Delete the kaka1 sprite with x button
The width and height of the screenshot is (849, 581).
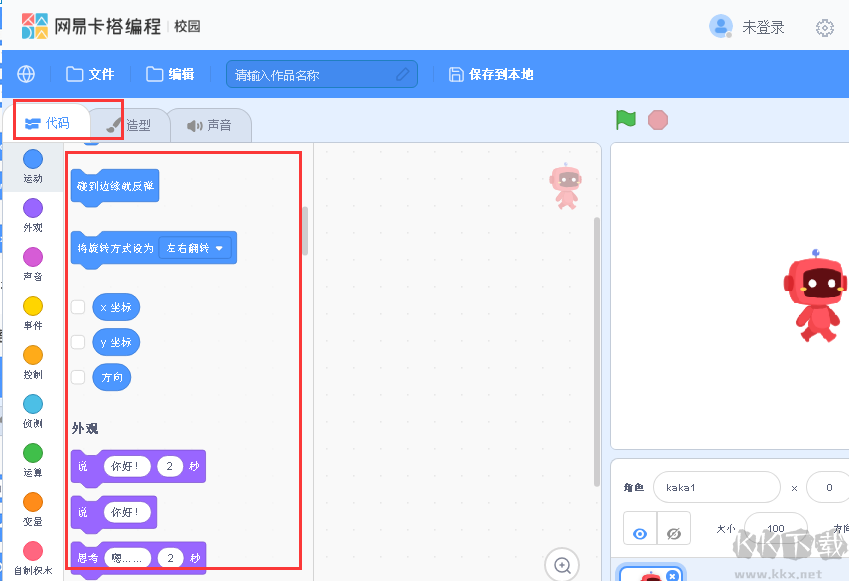(672, 576)
